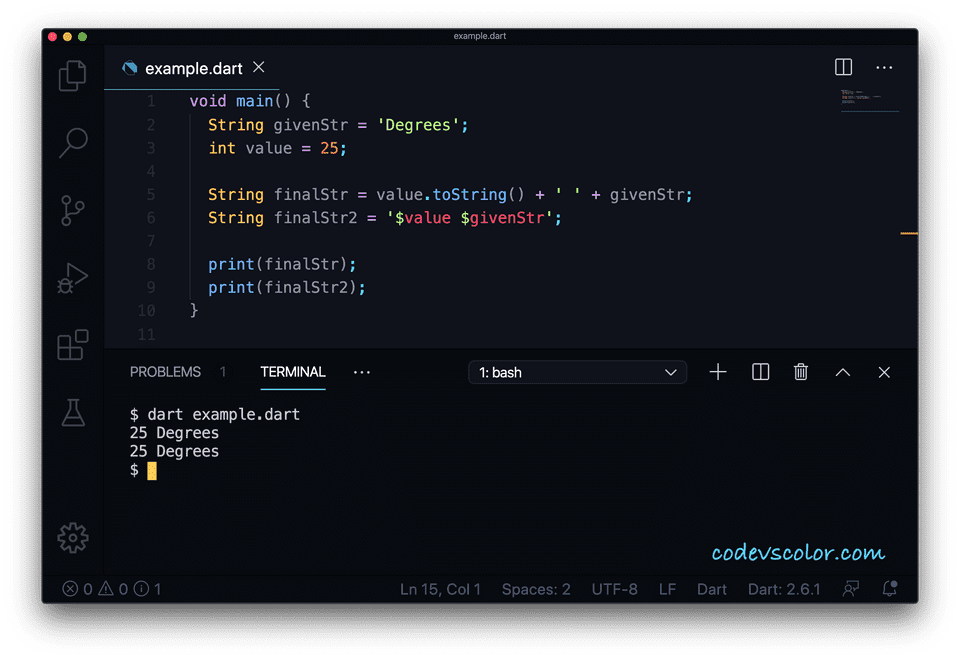Maximize the terminal panel with the chevron
Image resolution: width=960 pixels, height=659 pixels.
point(842,371)
